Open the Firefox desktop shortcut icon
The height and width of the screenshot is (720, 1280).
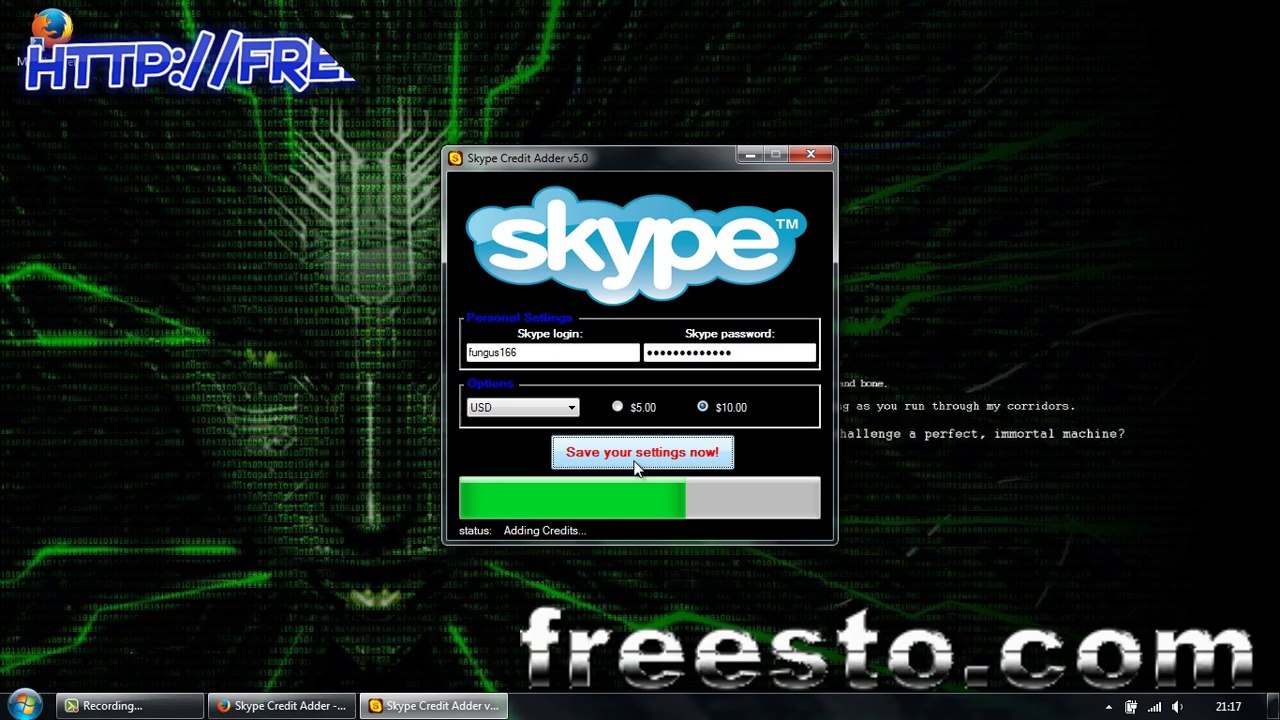(52, 30)
